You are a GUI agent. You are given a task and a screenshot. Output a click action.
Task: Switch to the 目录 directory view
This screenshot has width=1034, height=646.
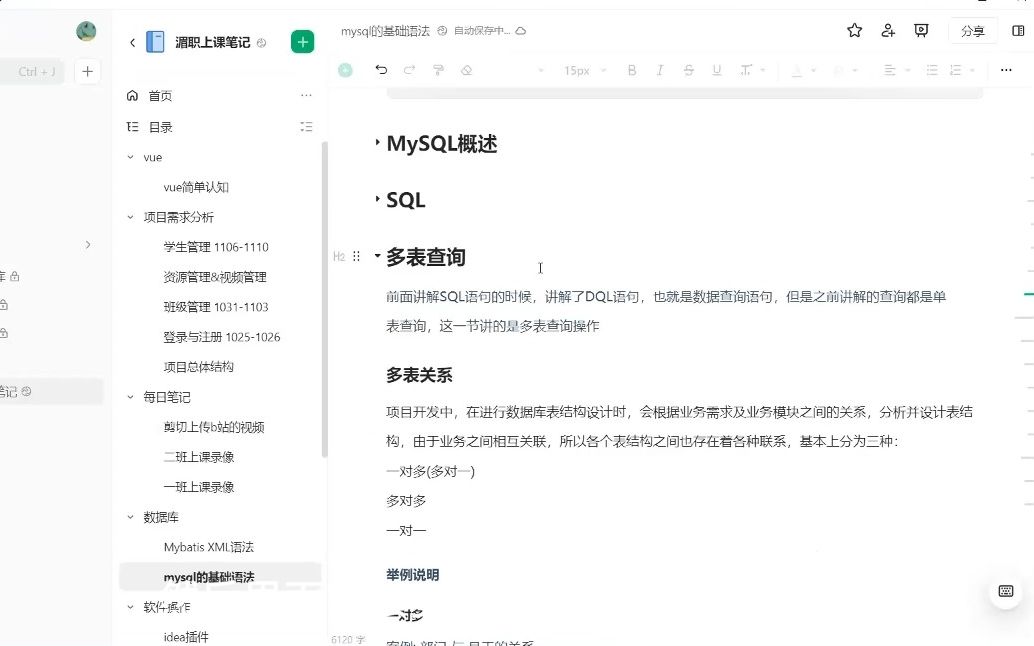[160, 127]
